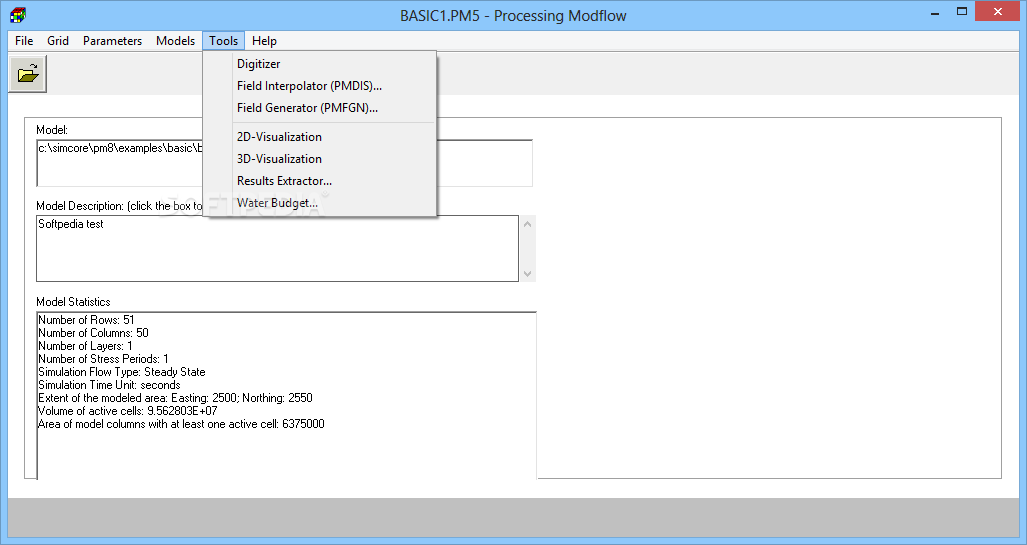1027x545 pixels.
Task: Open the File menu
Action: (24, 41)
